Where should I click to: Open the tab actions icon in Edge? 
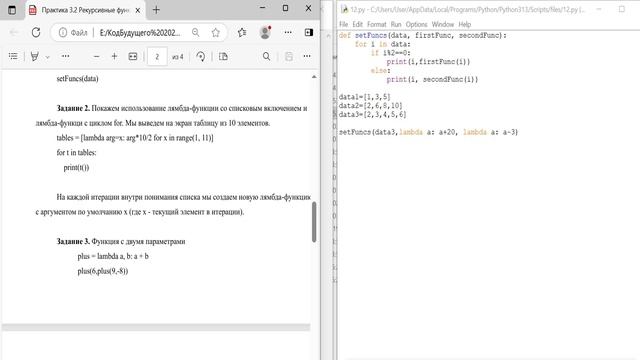pyautogui.click(x=12, y=10)
